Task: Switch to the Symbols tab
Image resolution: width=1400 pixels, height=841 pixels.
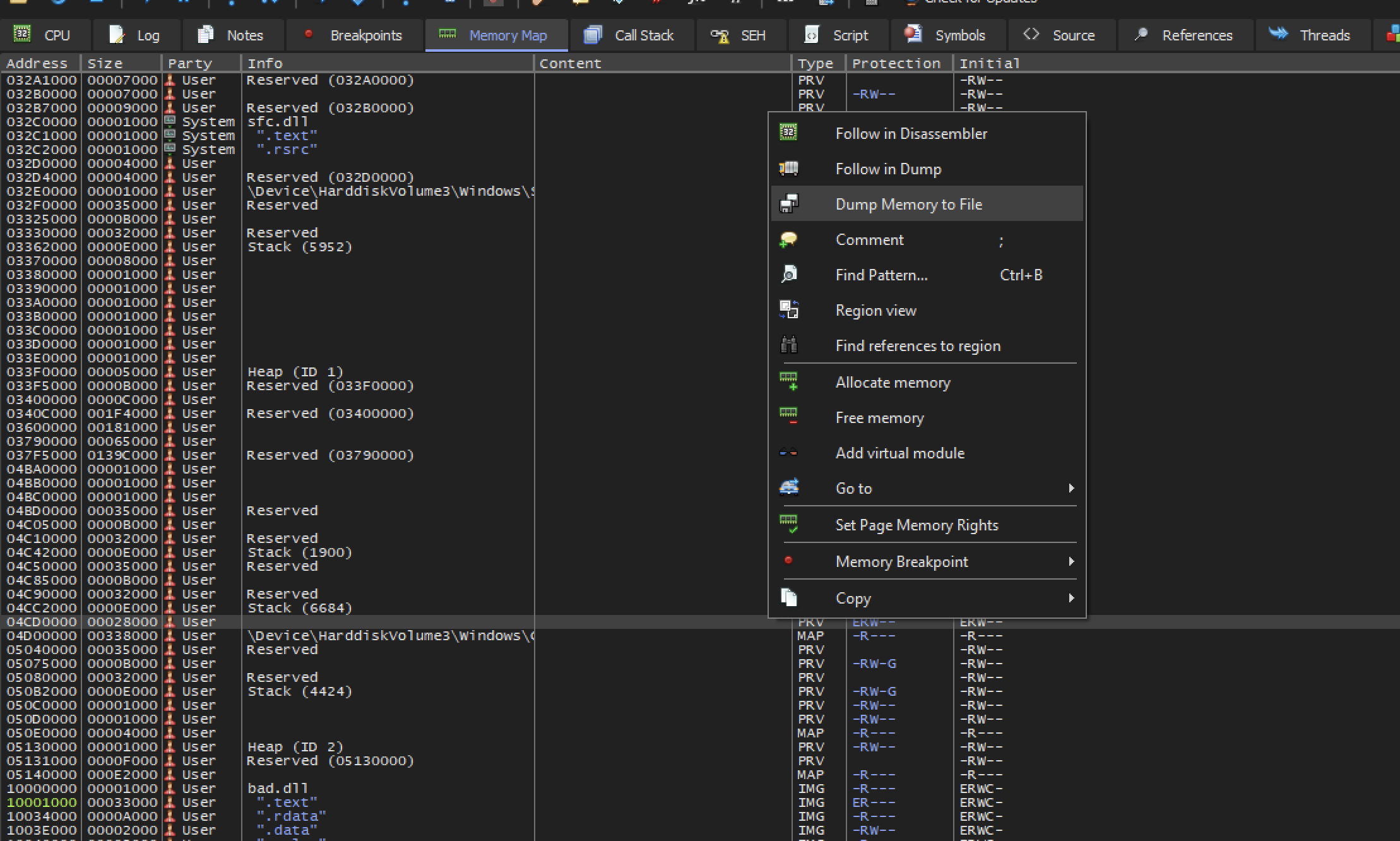Action: click(948, 35)
